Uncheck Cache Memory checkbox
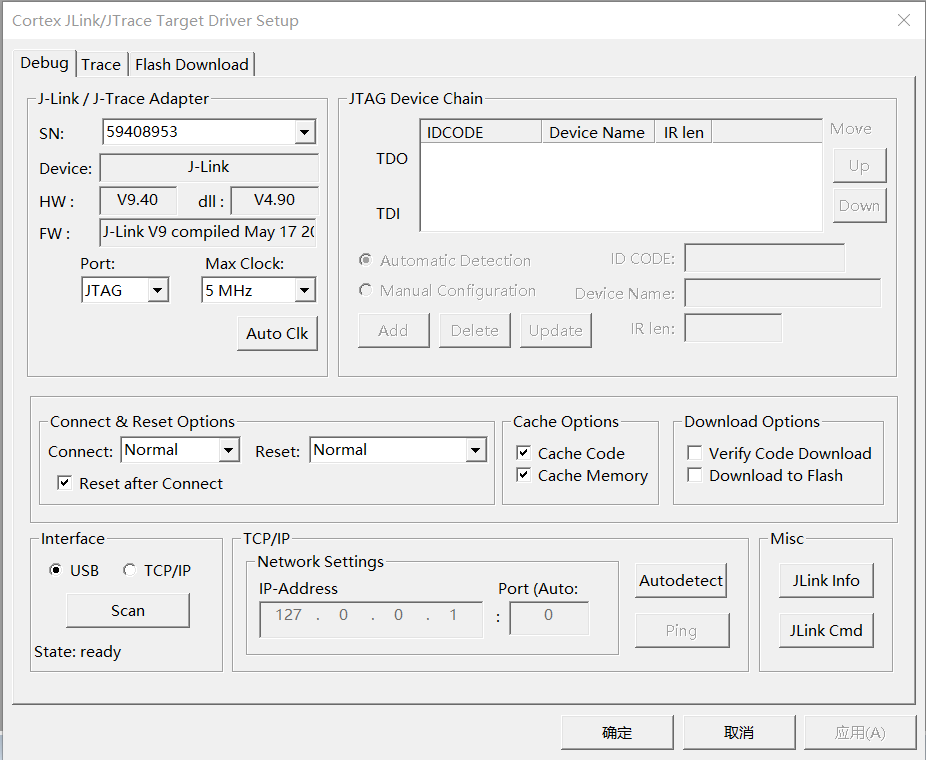The width and height of the screenshot is (926, 760). 523,476
